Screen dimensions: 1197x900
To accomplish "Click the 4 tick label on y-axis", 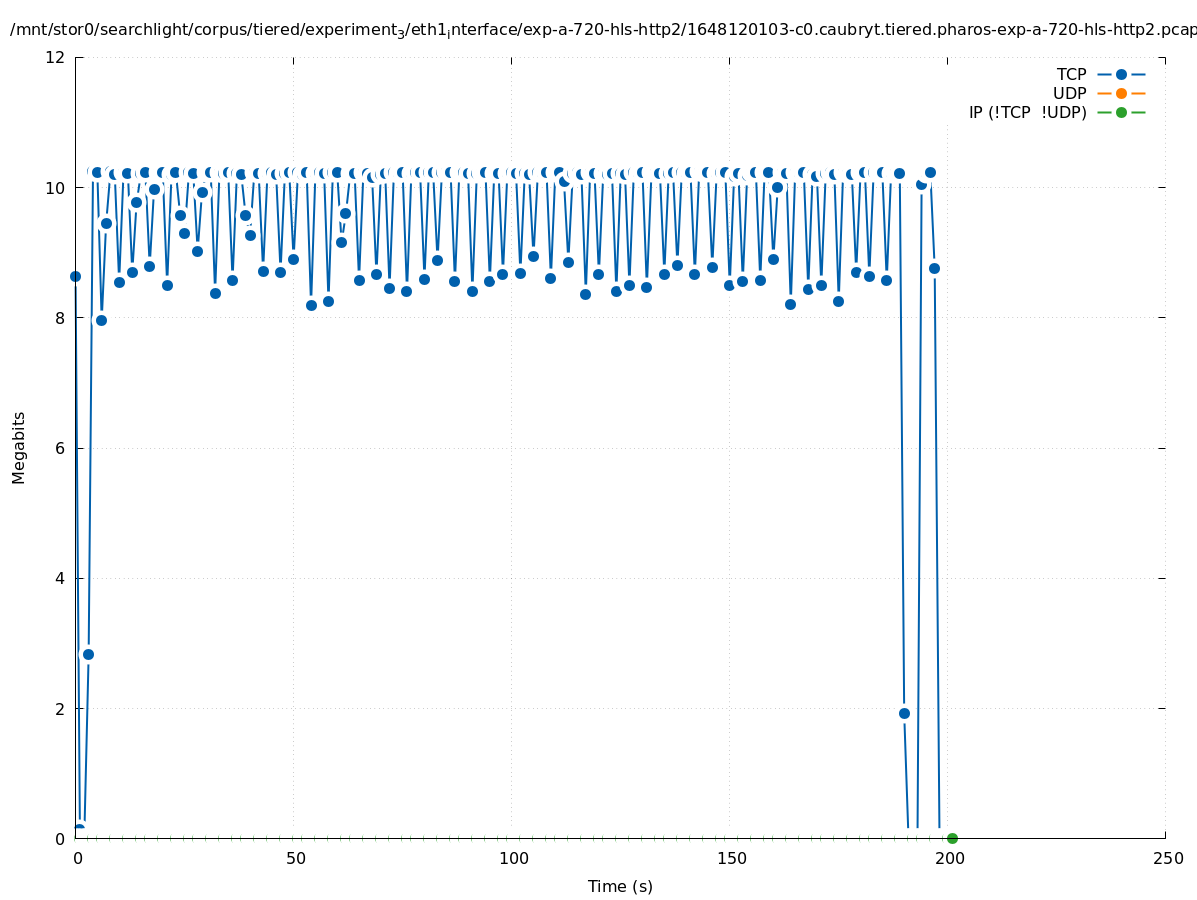I will [60, 578].
